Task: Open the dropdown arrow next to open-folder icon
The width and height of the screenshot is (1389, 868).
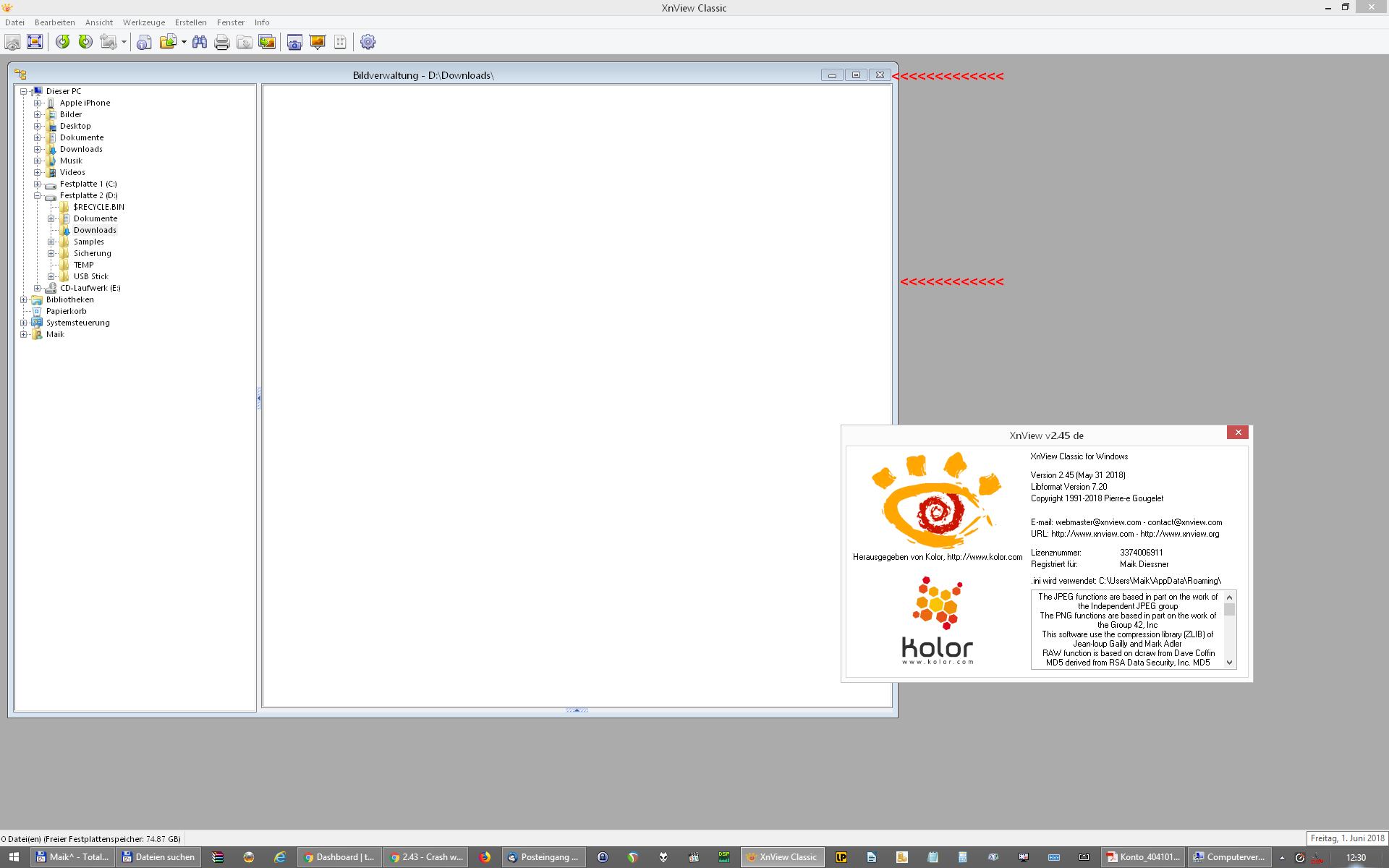Action: pyautogui.click(x=184, y=42)
